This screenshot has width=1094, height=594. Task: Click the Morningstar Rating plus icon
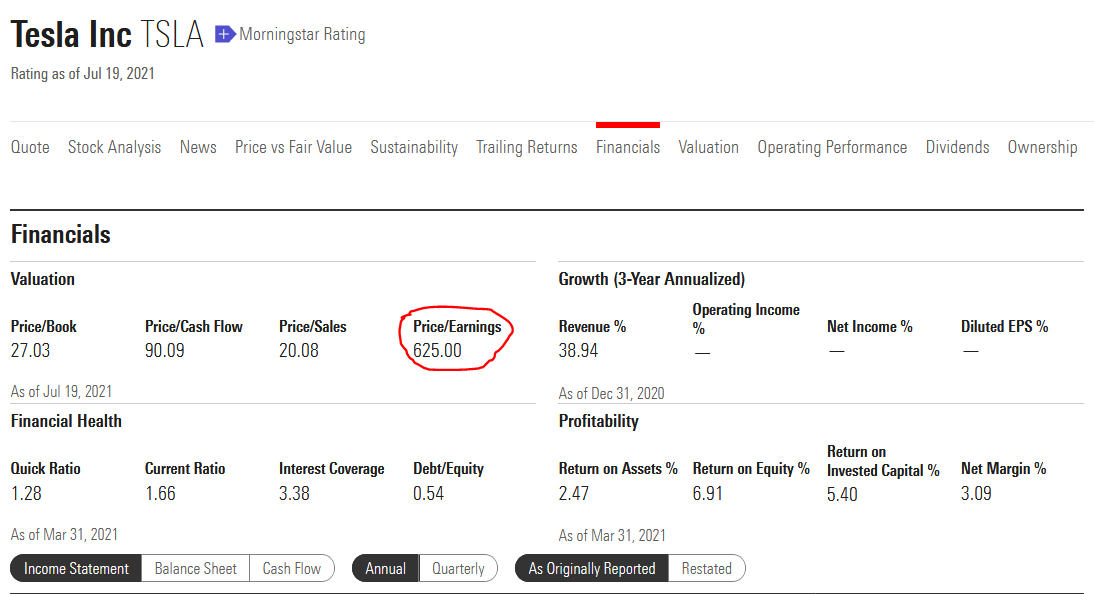(x=224, y=34)
